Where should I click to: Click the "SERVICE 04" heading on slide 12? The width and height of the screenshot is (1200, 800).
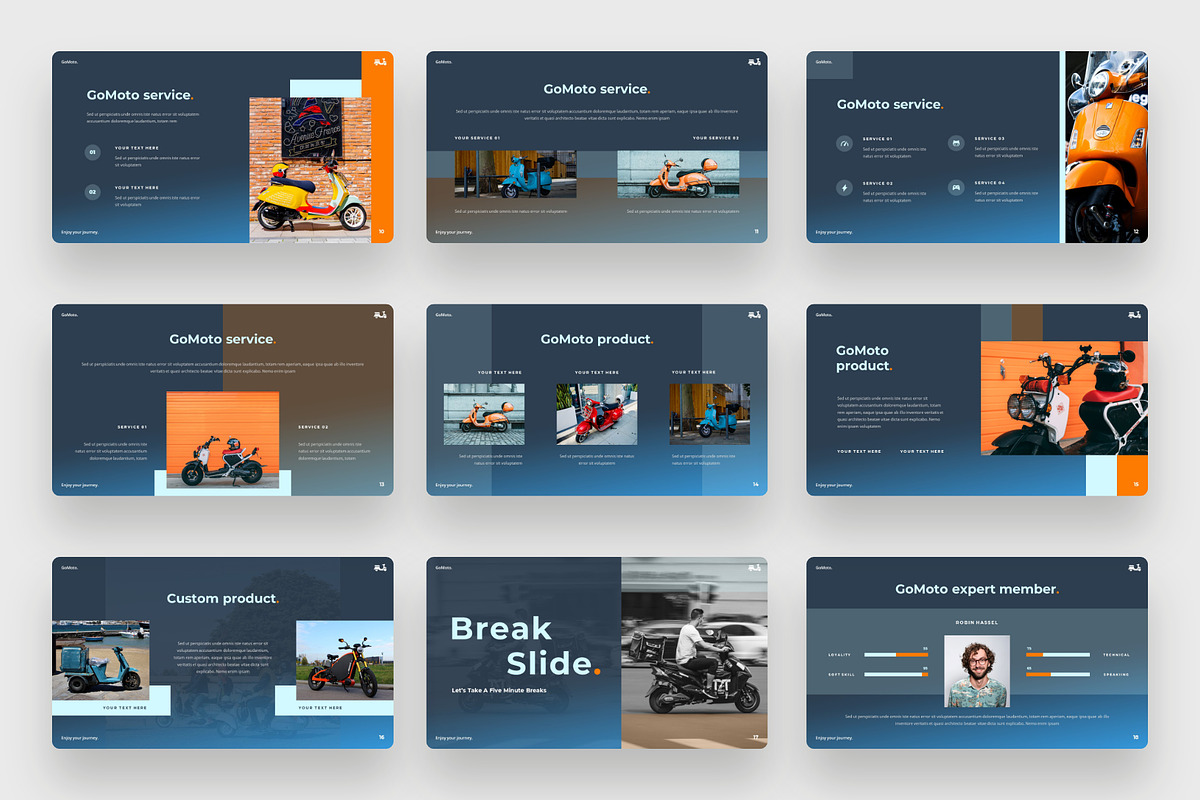tap(990, 183)
